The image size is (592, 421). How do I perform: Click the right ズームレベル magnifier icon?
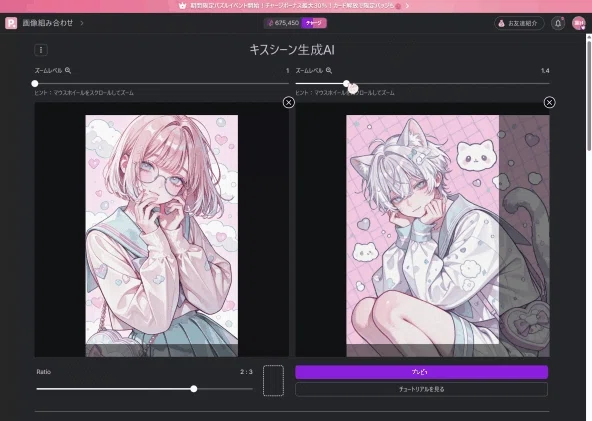(329, 70)
